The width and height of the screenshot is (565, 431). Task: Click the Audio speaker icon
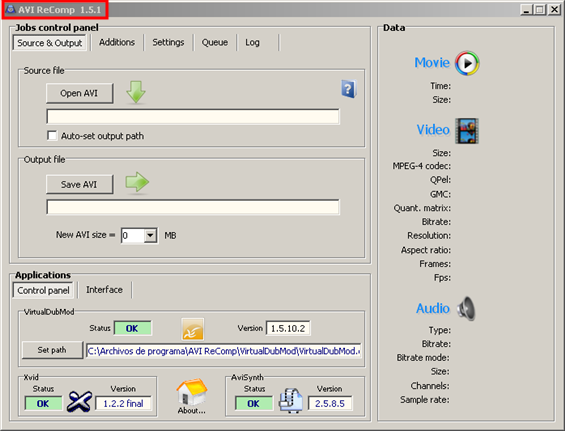466,308
